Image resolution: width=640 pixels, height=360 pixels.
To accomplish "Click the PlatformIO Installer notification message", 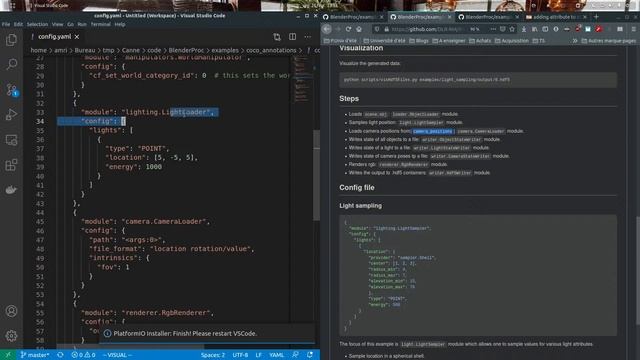I will (185, 333).
